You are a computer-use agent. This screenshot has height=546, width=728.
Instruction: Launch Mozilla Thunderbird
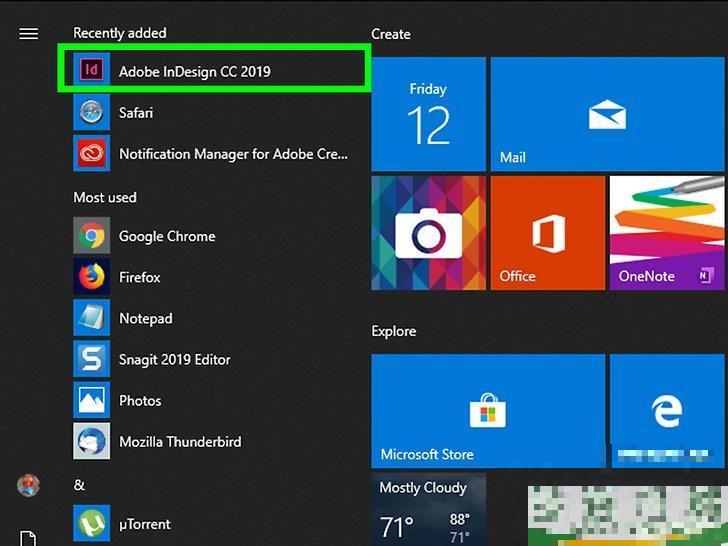[179, 441]
